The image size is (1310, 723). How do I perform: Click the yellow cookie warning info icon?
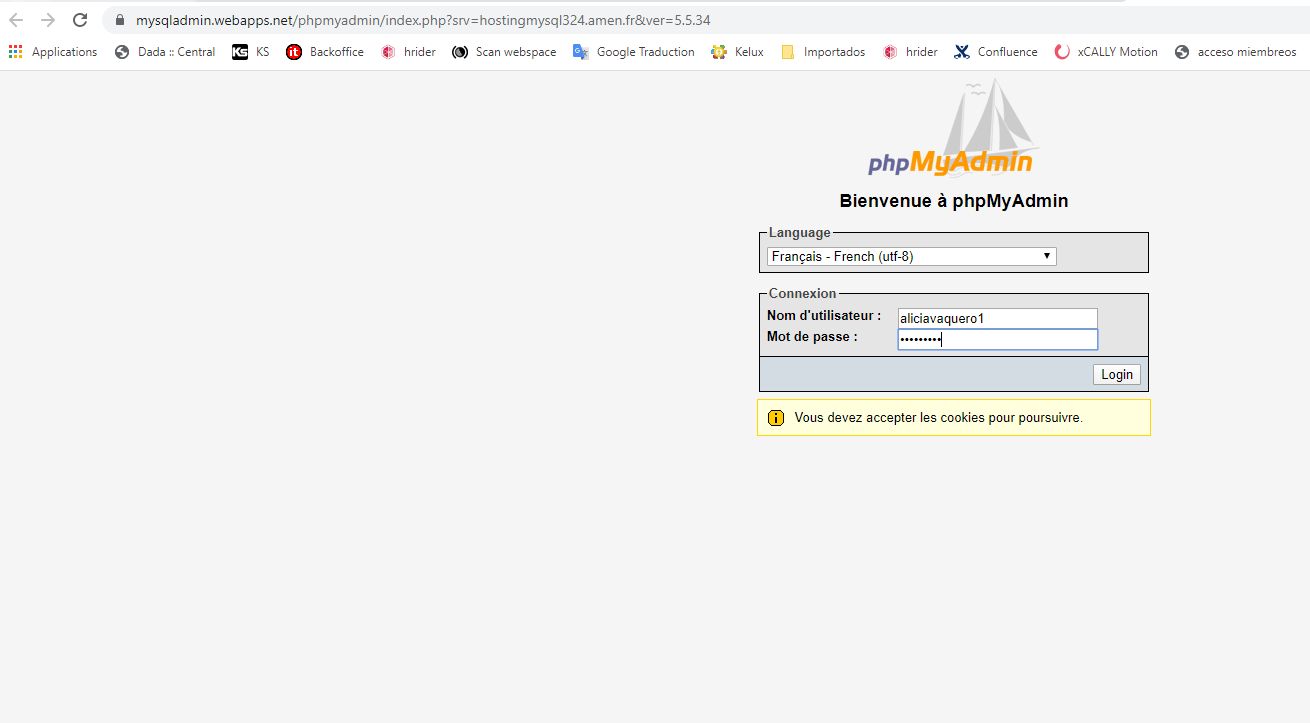[x=776, y=418]
